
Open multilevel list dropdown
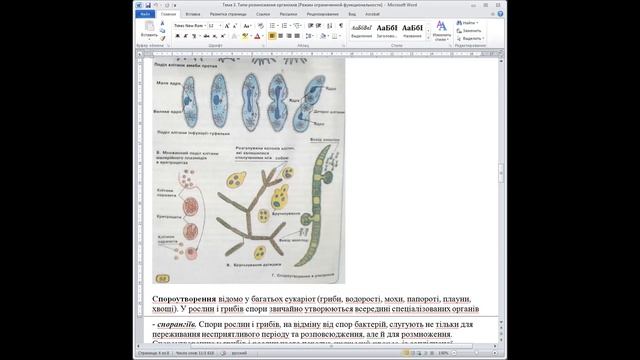tap(298, 26)
